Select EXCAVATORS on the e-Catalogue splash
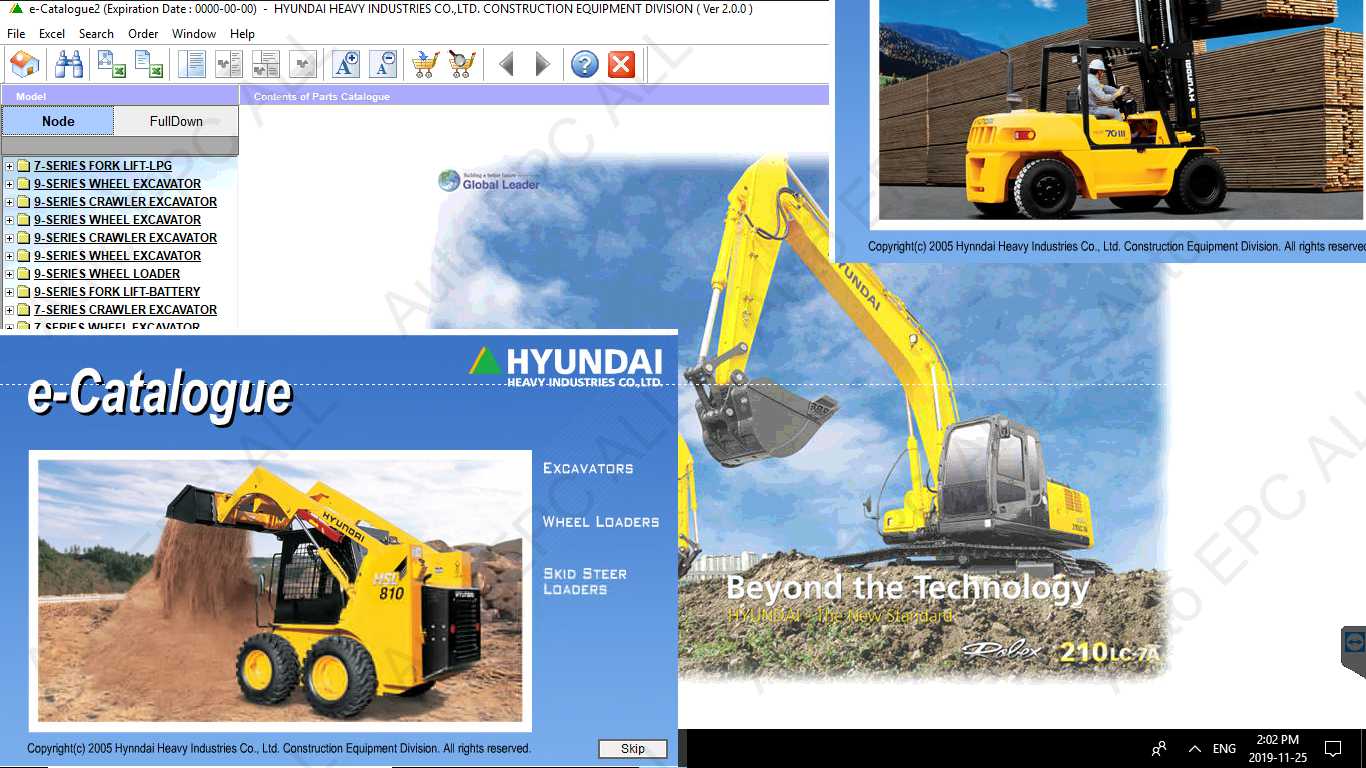Screen dimensions: 1366x768 coord(588,468)
